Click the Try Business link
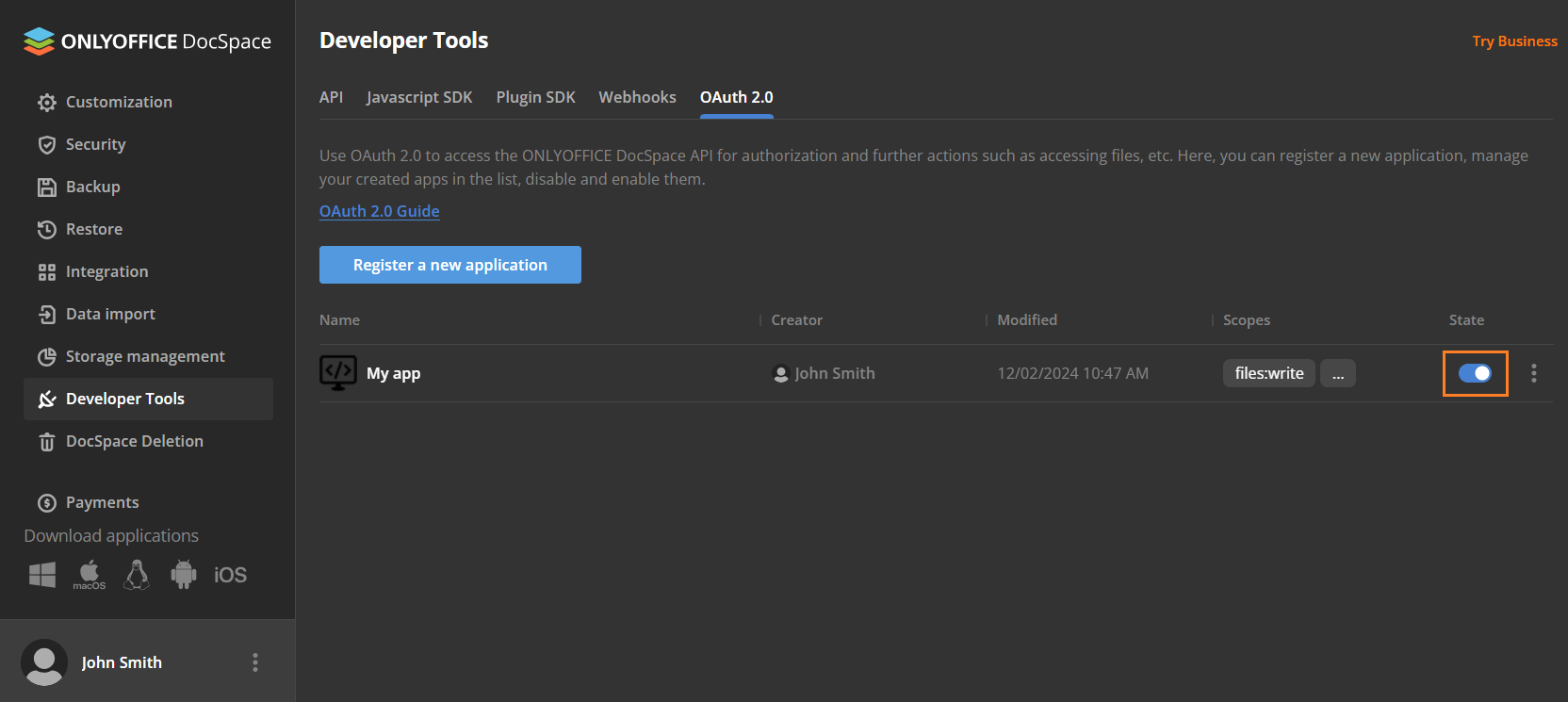This screenshot has height=702, width=1568. click(x=1515, y=41)
